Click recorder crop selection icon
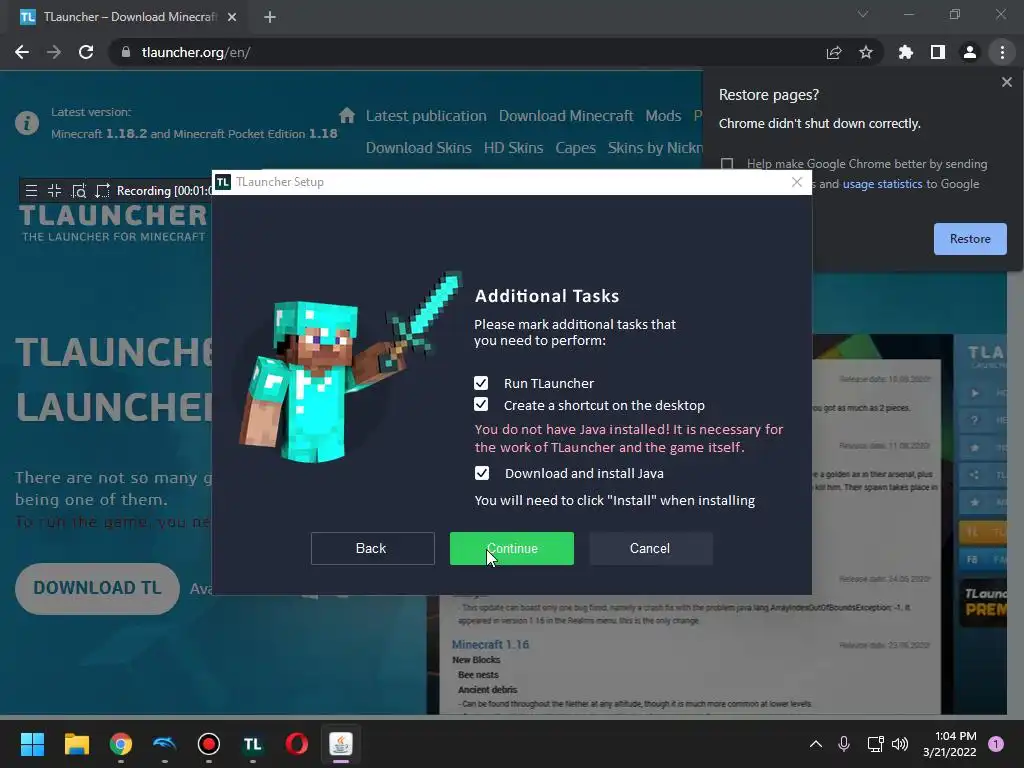The image size is (1024, 768). [x=102, y=191]
